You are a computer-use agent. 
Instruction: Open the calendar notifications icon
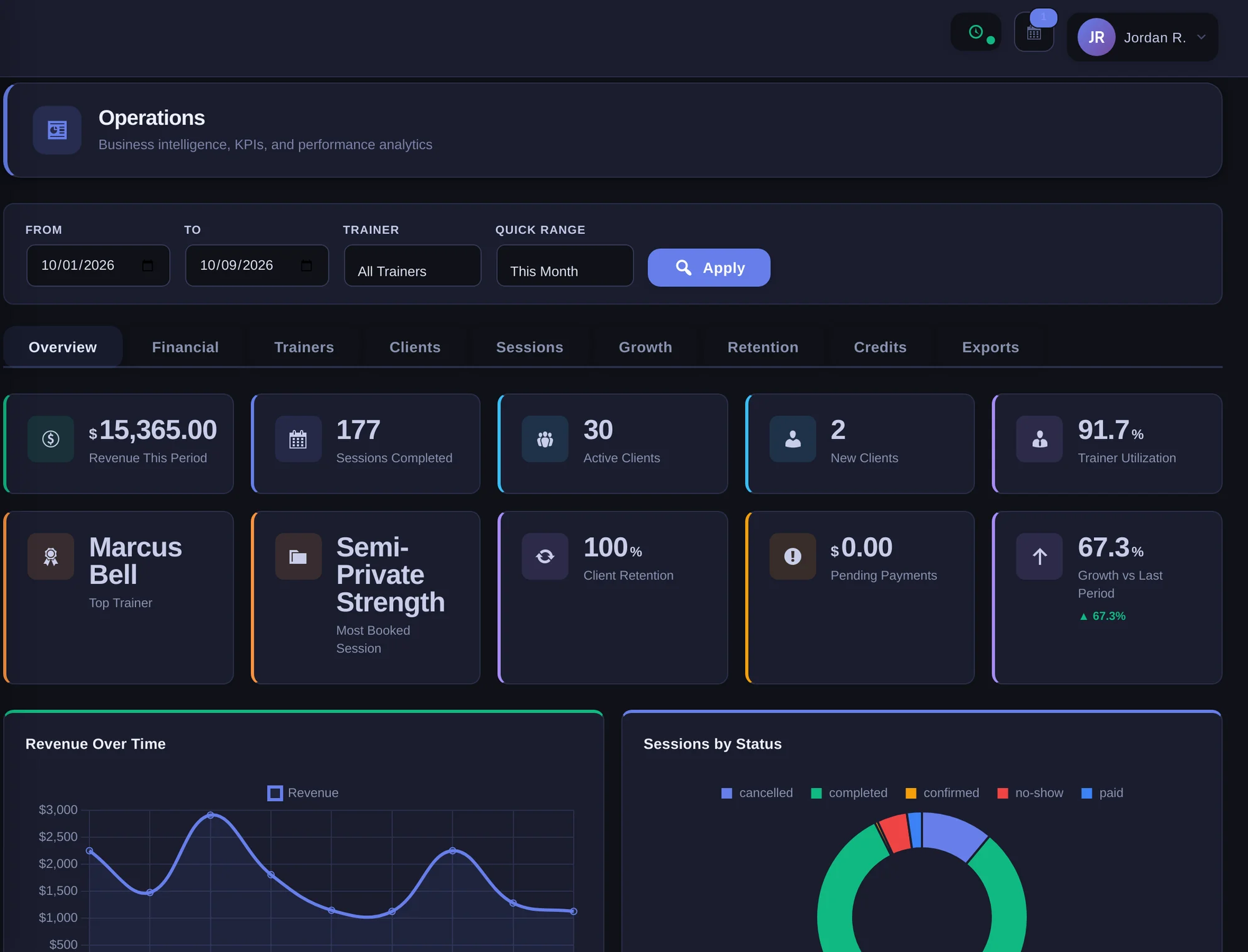pyautogui.click(x=1034, y=33)
